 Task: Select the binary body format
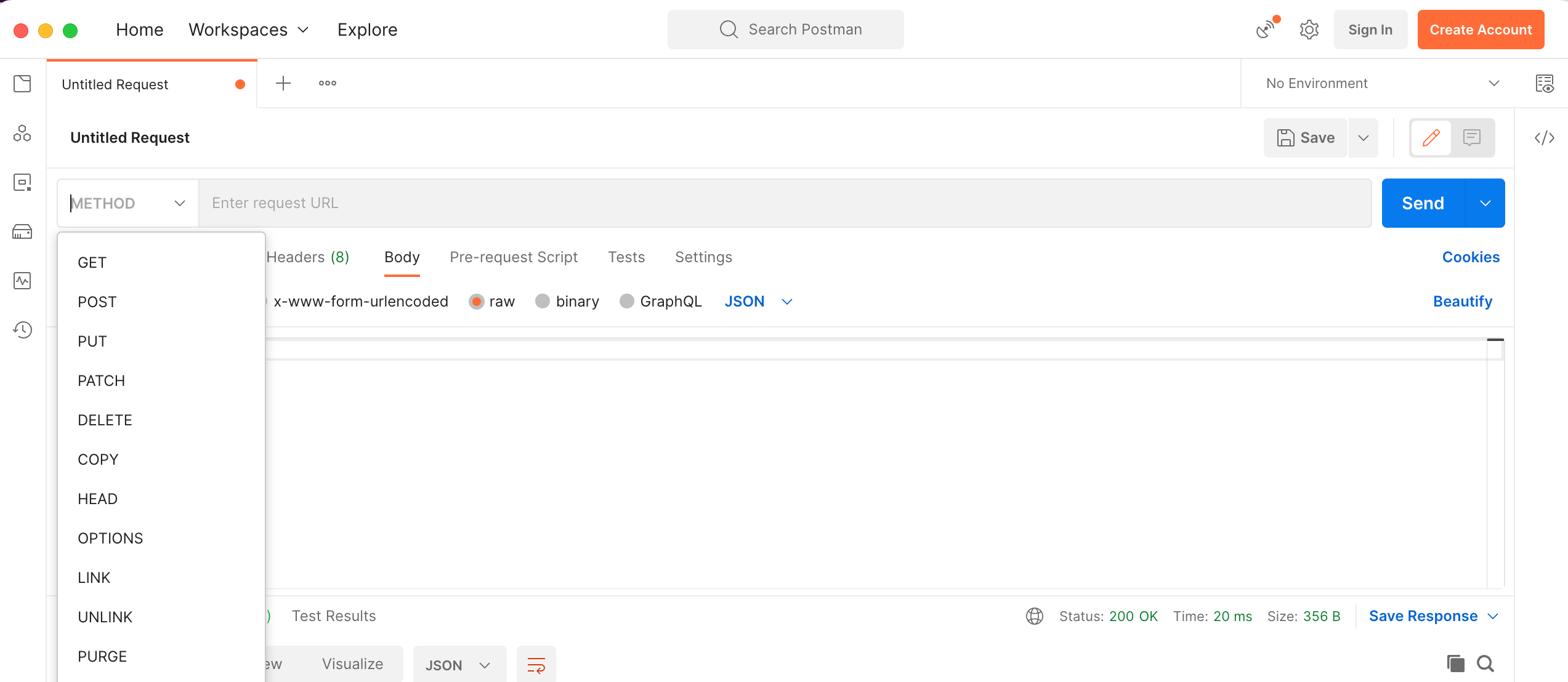pos(567,301)
